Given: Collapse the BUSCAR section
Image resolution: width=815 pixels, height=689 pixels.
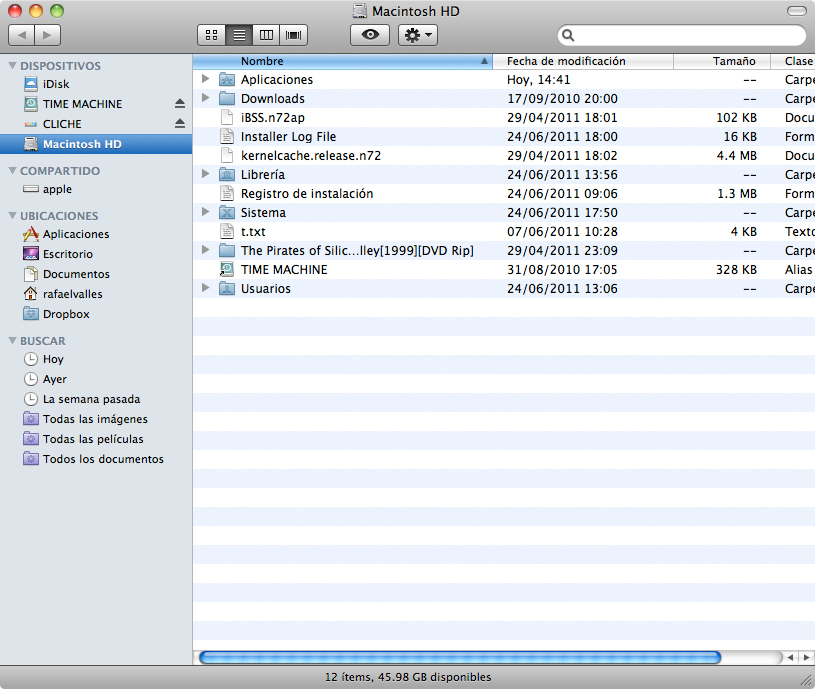Looking at the screenshot, I should (x=12, y=340).
